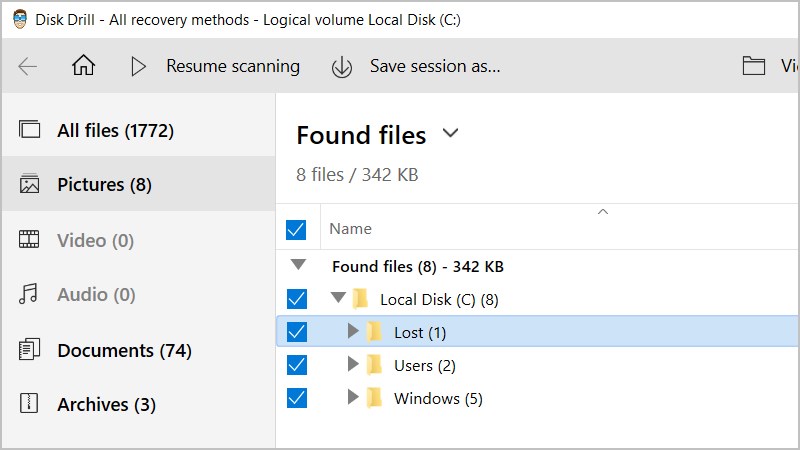Click the Local Disk (C) (8) label
Viewport: 800px width, 450px height.
(439, 299)
